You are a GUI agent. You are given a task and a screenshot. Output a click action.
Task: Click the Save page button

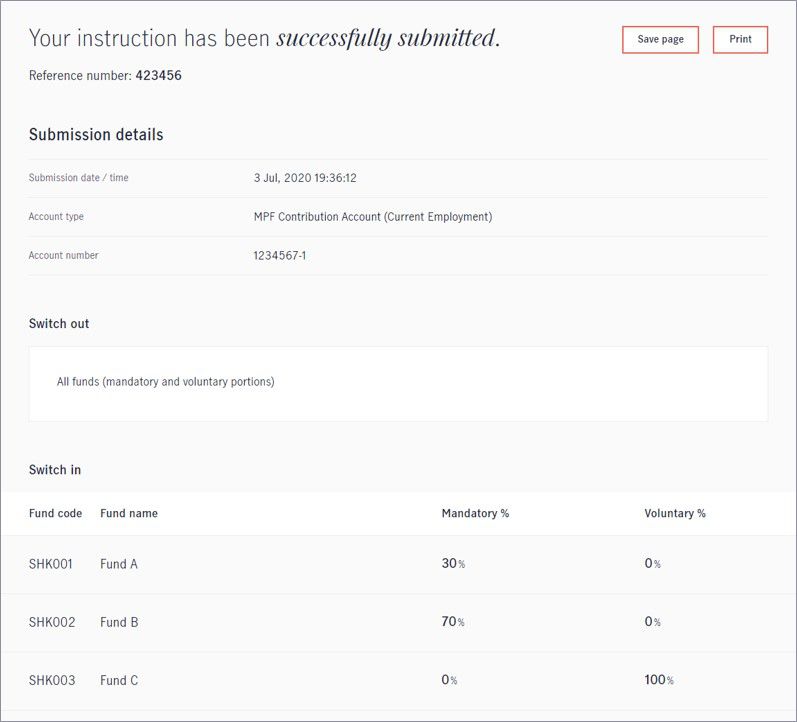[x=660, y=40]
